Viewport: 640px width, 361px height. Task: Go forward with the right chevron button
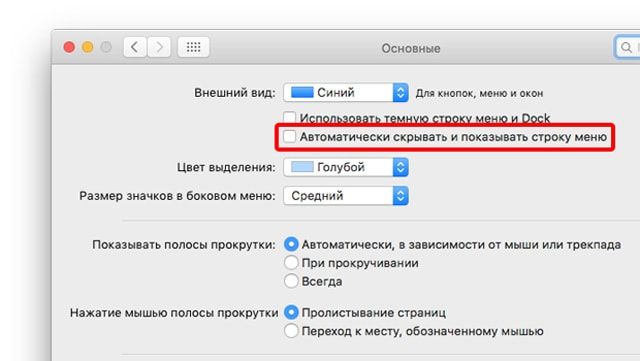click(x=159, y=47)
